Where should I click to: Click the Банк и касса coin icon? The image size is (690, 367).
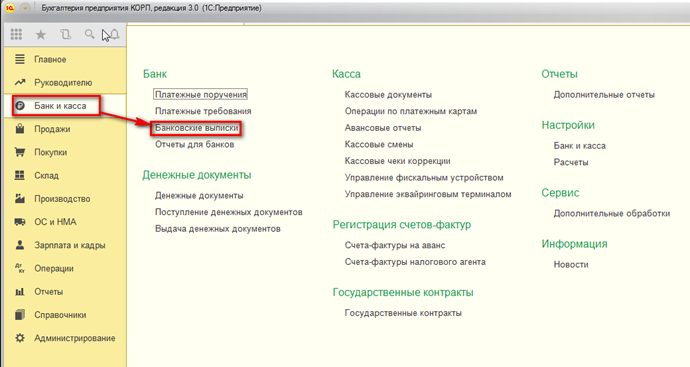(x=20, y=106)
